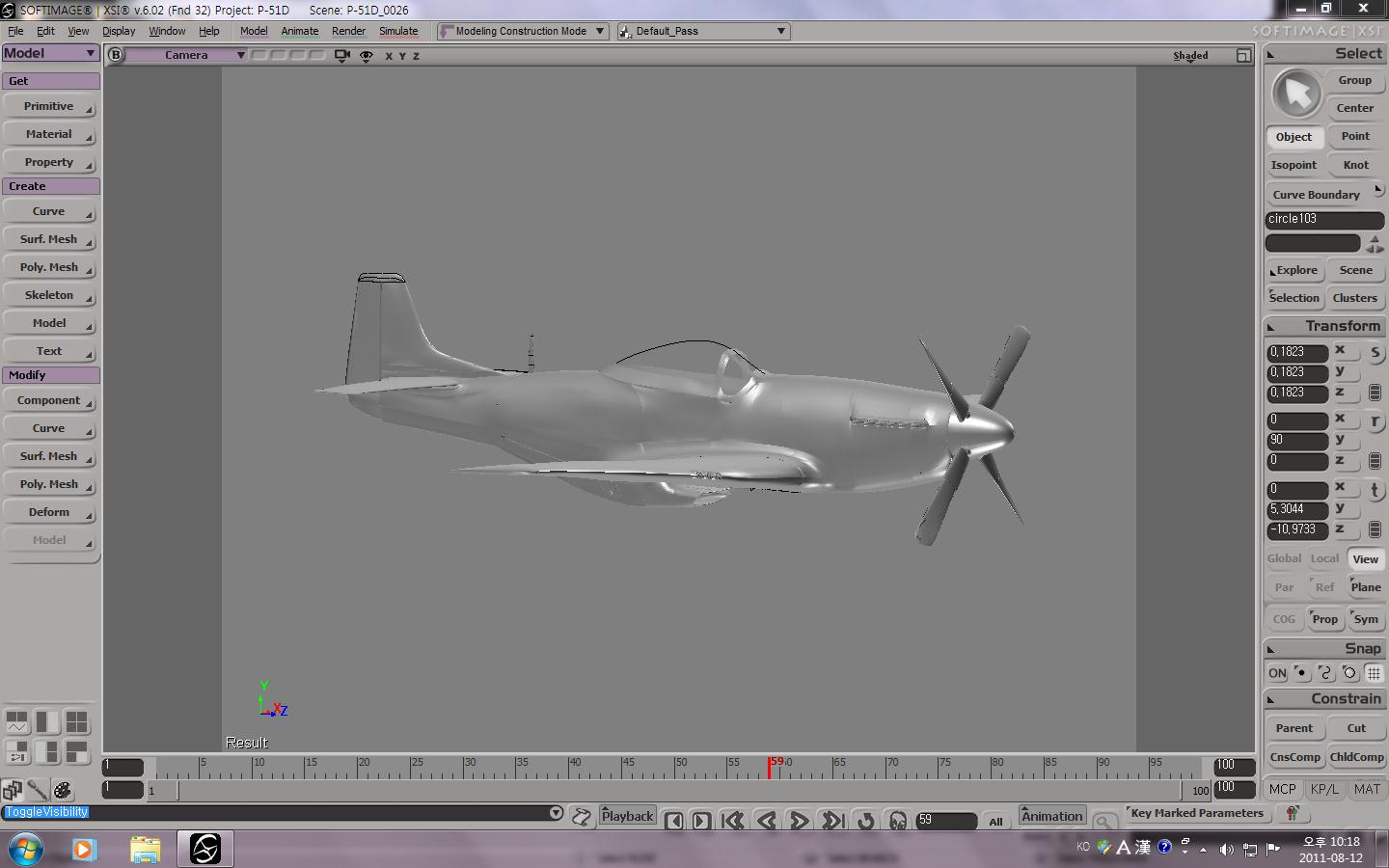Image resolution: width=1389 pixels, height=868 pixels.
Task: Switch transform mode to Global
Action: (x=1284, y=558)
